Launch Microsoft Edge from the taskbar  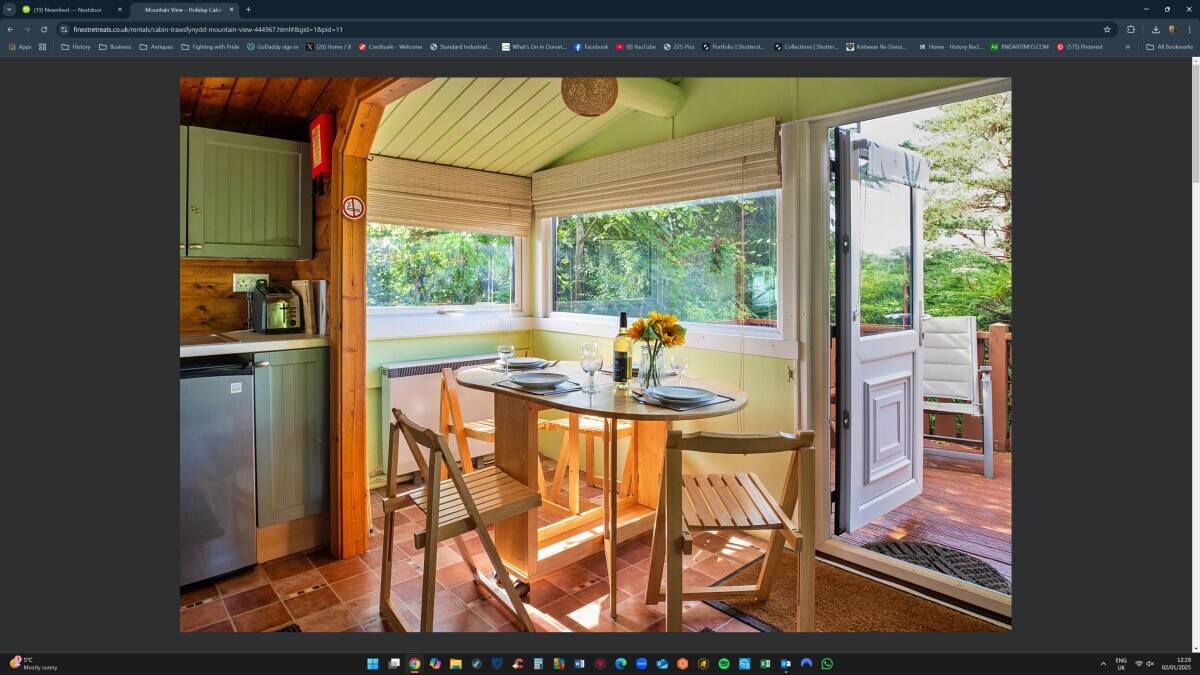tap(621, 663)
